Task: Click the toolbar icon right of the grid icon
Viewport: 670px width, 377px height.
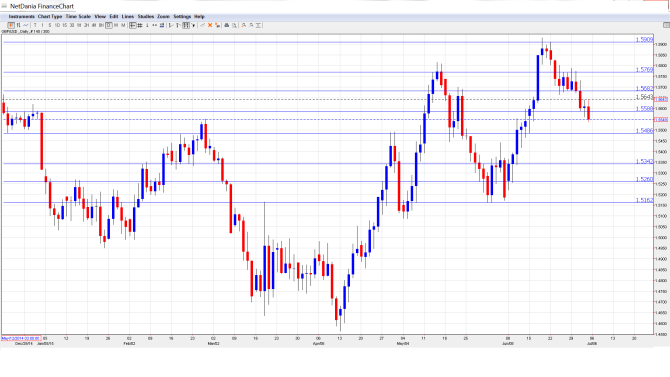Action: (147, 25)
